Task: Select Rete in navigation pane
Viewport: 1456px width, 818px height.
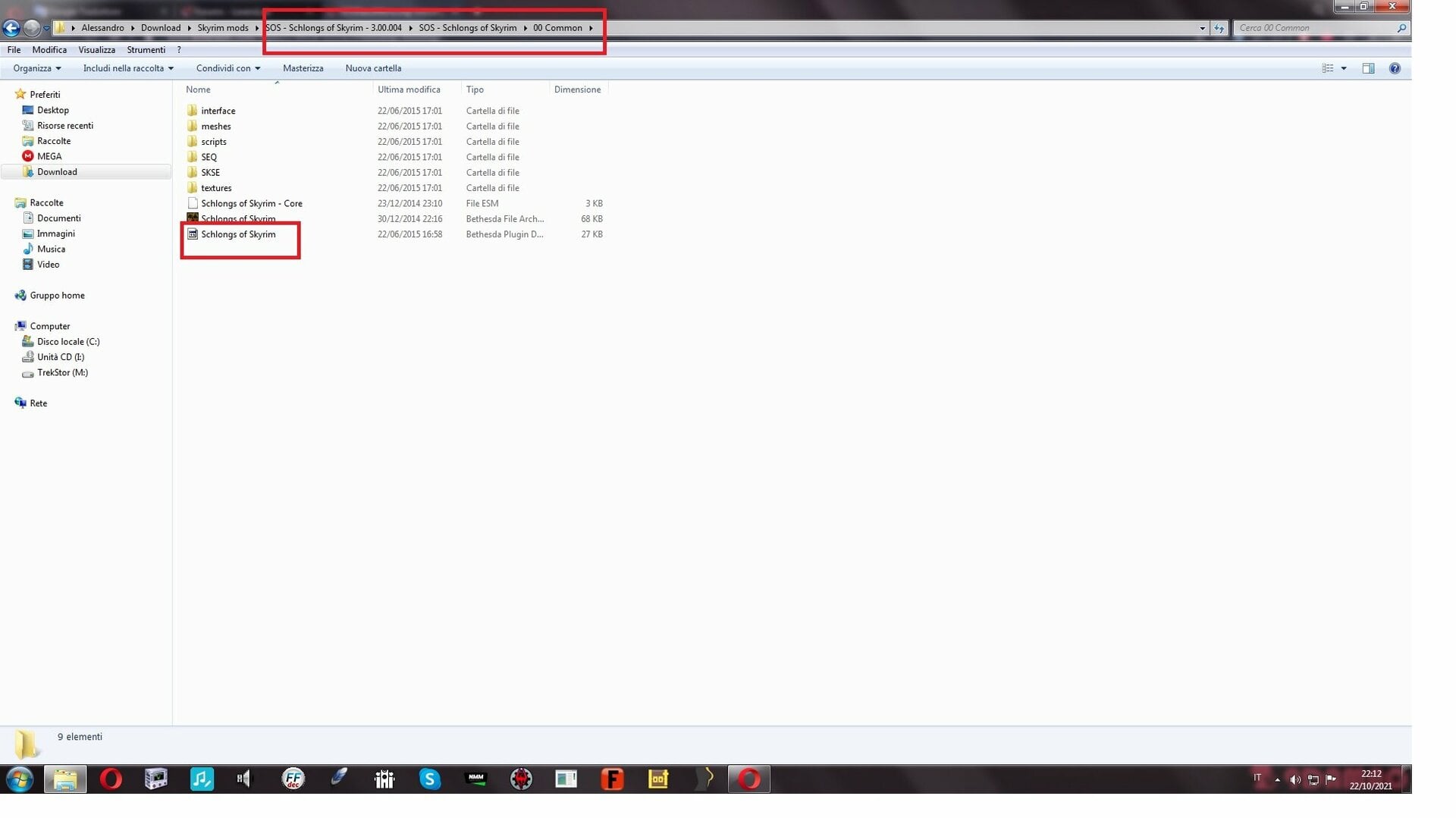Action: pos(38,403)
